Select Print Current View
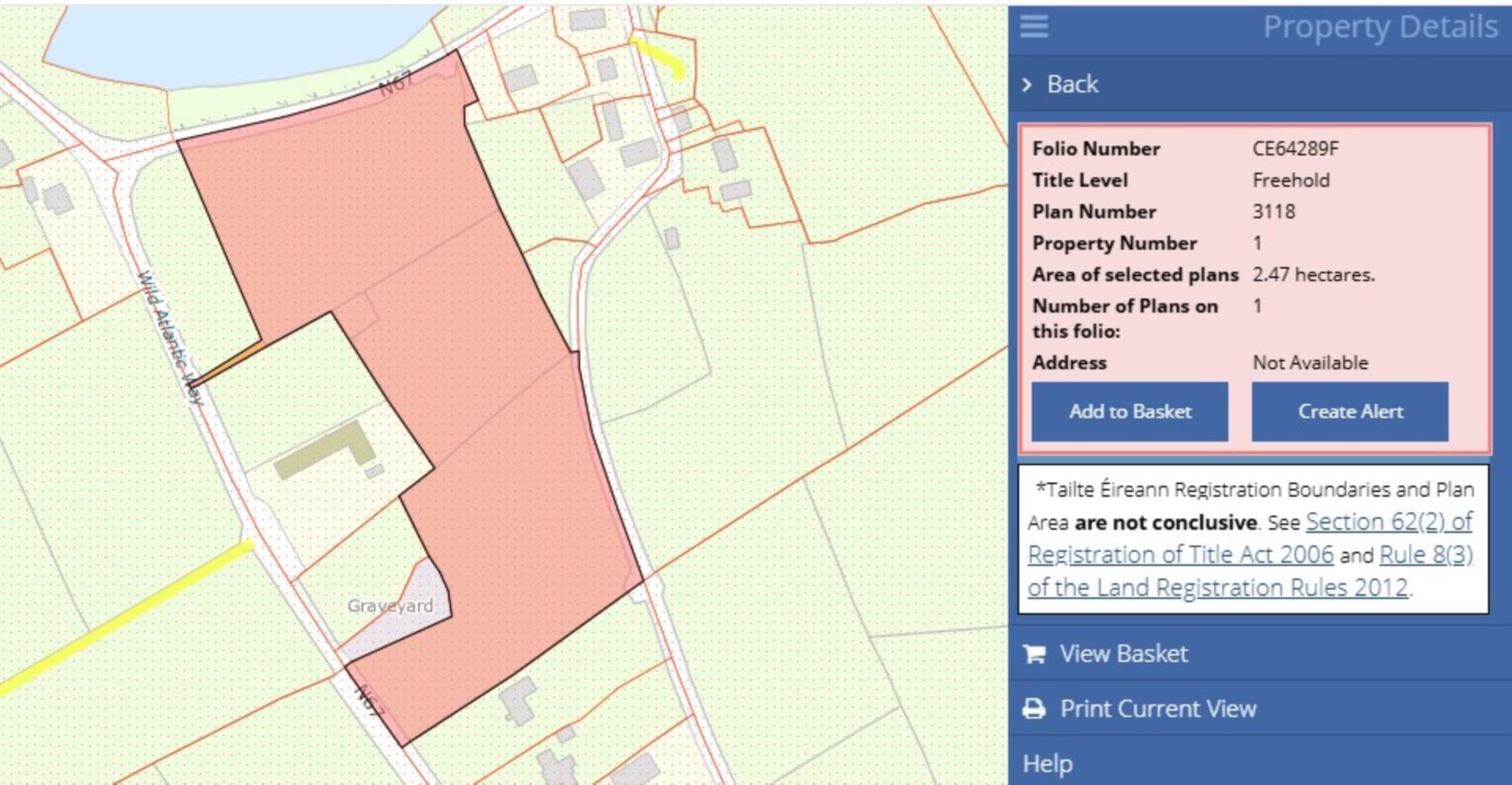The height and width of the screenshot is (785, 1512). tap(1260, 709)
